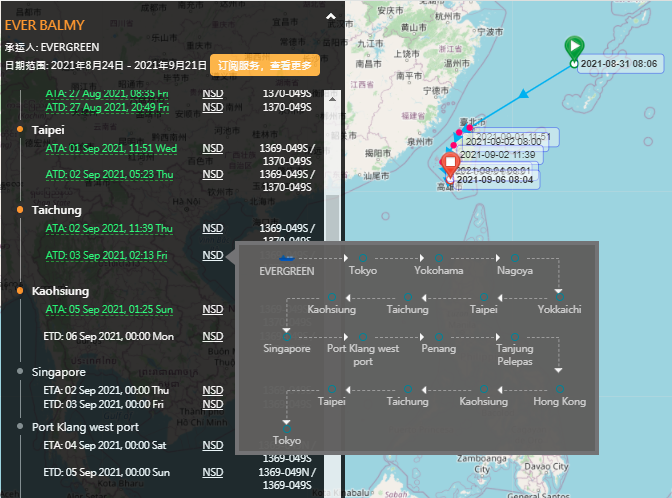Click the 2021-09-06 08:04 map label
Viewport: 672px width, 498px height.
(495, 180)
